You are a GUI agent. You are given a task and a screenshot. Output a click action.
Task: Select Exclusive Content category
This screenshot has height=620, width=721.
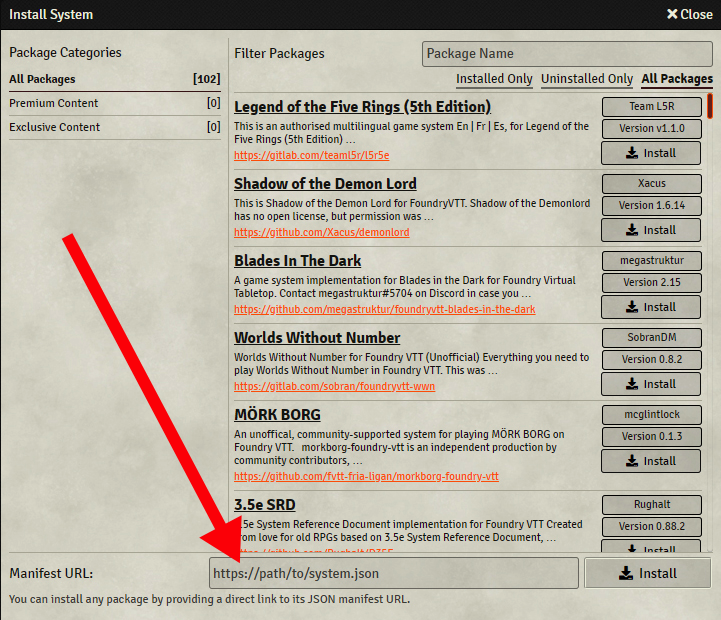click(x=114, y=127)
